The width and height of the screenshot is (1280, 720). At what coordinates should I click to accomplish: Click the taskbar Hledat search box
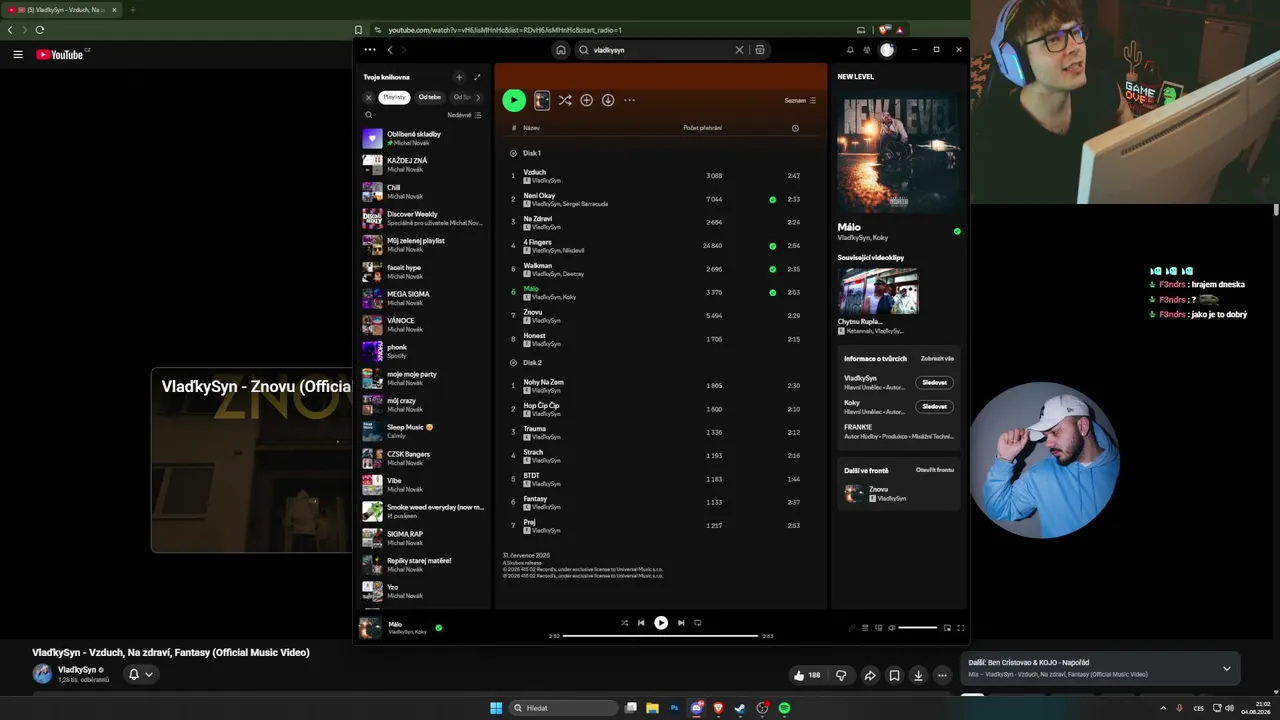[564, 708]
